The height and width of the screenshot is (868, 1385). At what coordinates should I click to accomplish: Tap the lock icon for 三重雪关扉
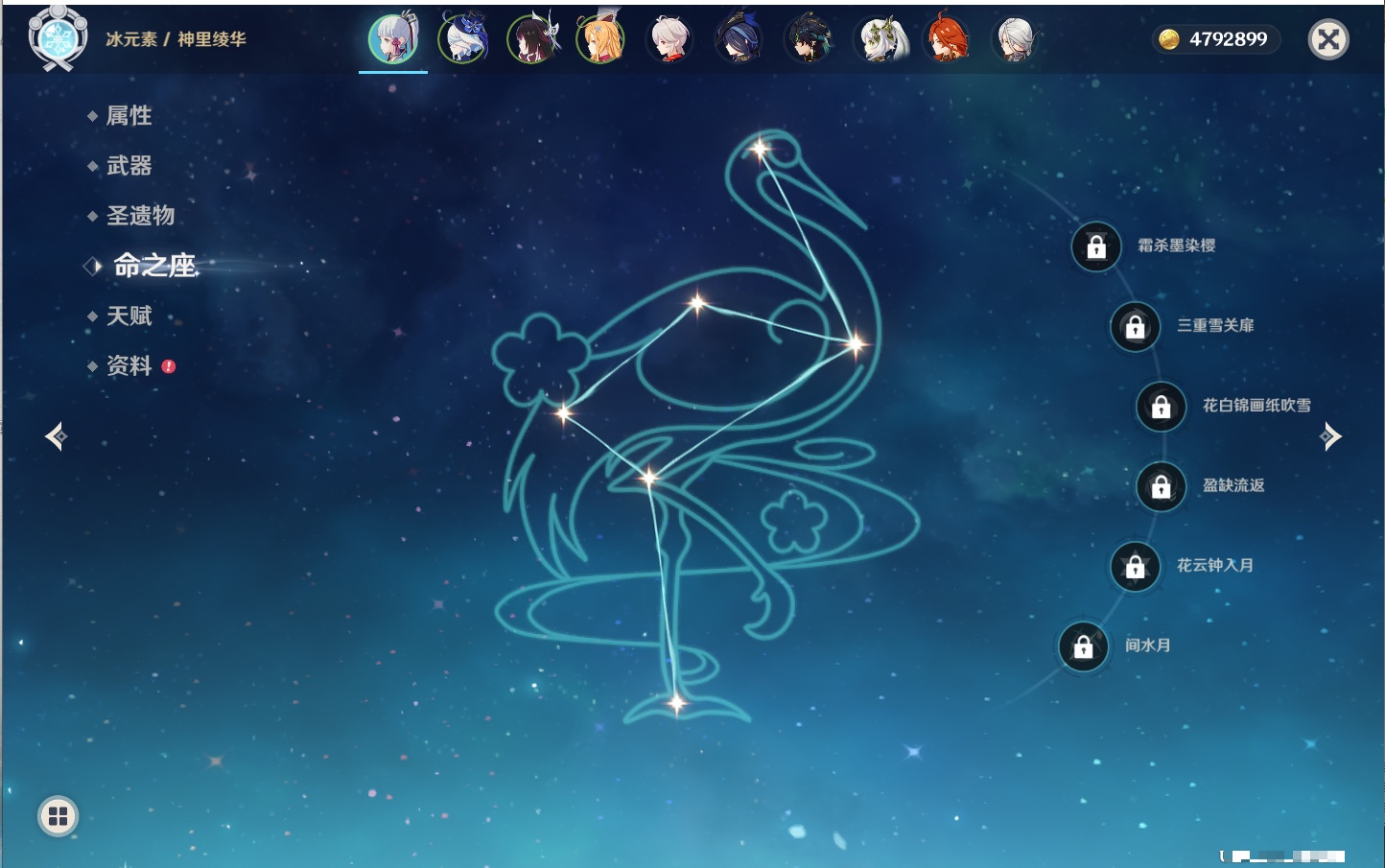pyautogui.click(x=1135, y=327)
